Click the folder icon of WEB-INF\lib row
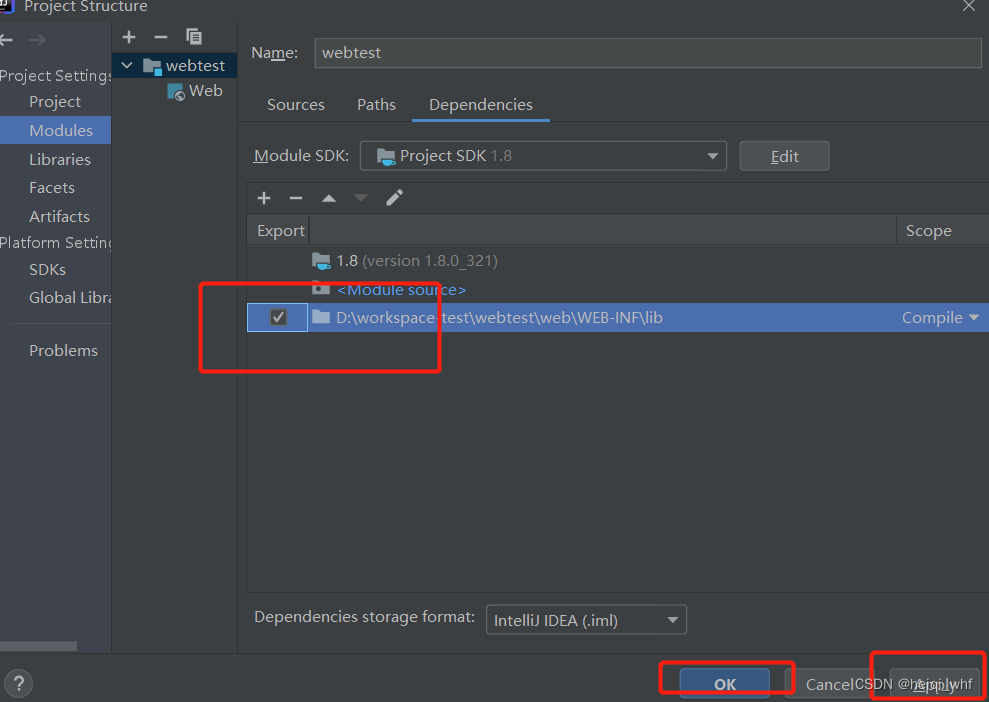This screenshot has height=702, width=989. [321, 317]
